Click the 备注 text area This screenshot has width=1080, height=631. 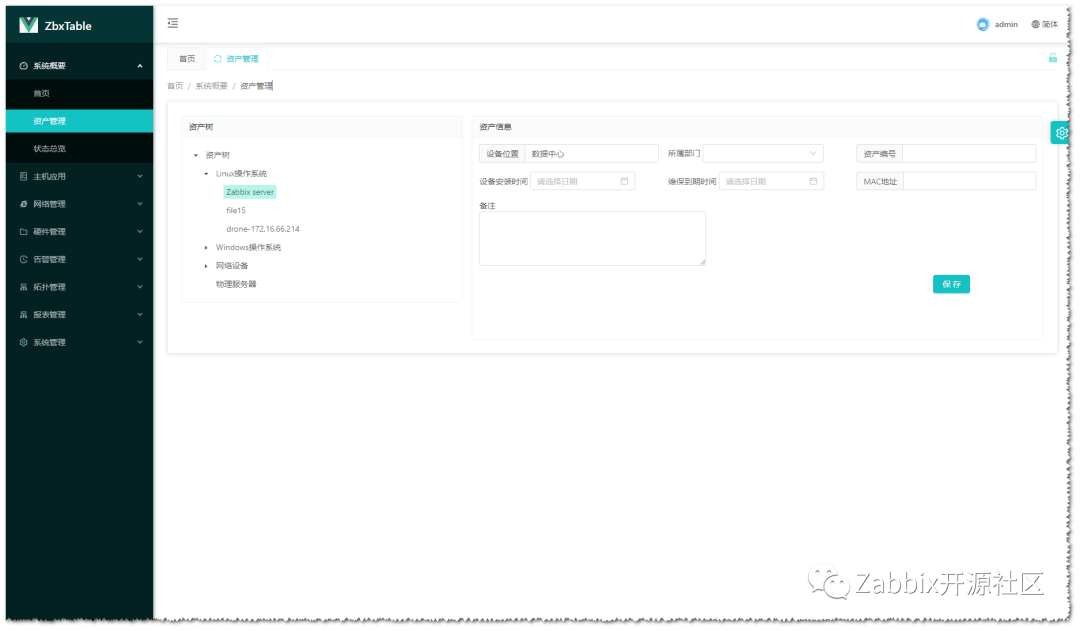point(592,238)
